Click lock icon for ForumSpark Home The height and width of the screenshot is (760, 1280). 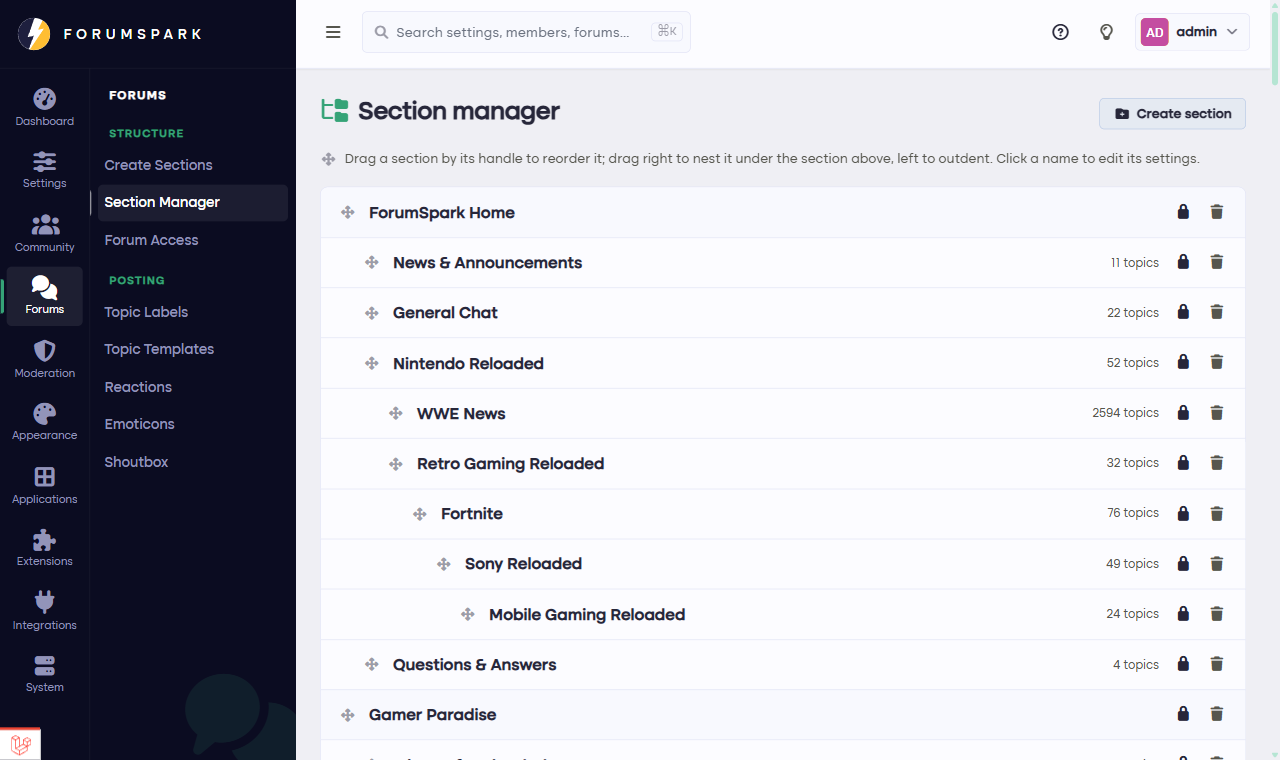(x=1183, y=212)
